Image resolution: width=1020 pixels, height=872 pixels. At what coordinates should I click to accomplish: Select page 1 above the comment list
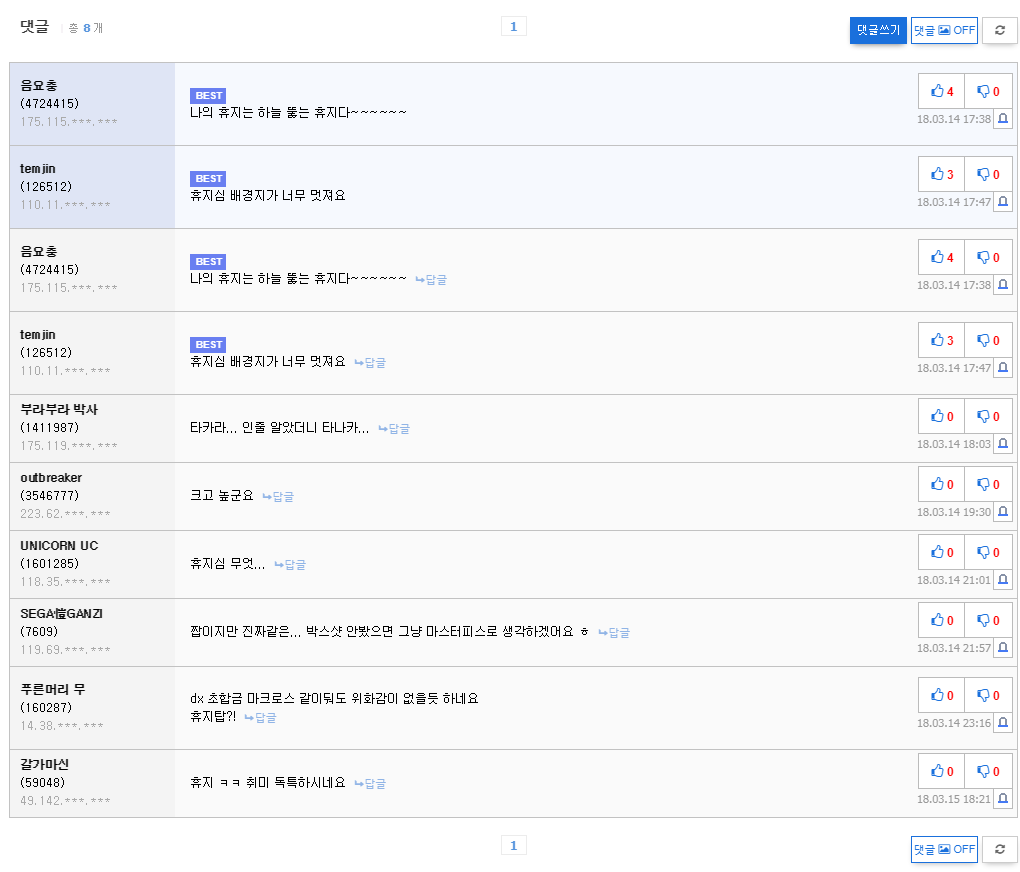[513, 27]
